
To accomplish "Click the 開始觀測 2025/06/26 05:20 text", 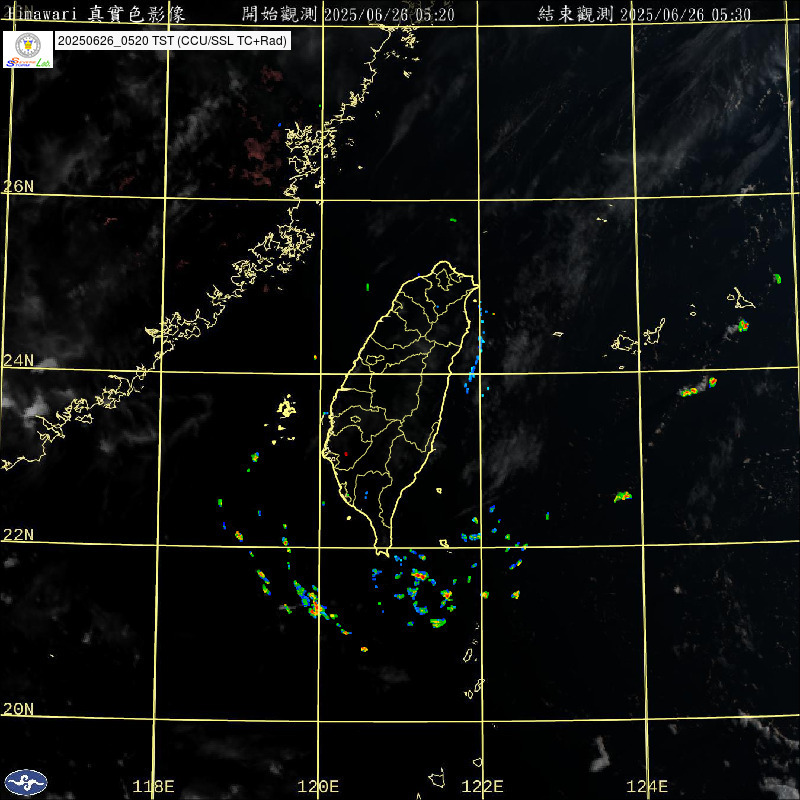I will click(348, 14).
